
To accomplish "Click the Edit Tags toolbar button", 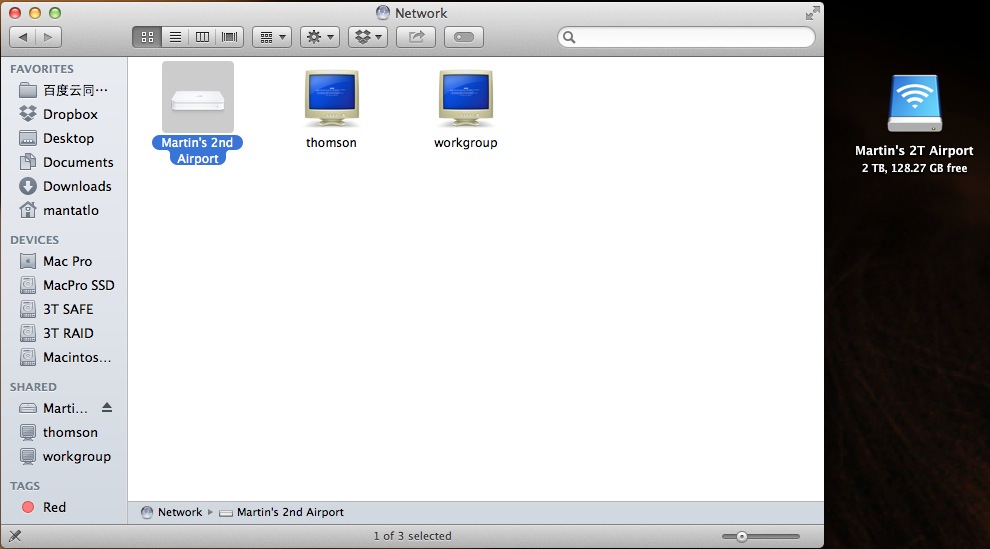I will coord(463,37).
